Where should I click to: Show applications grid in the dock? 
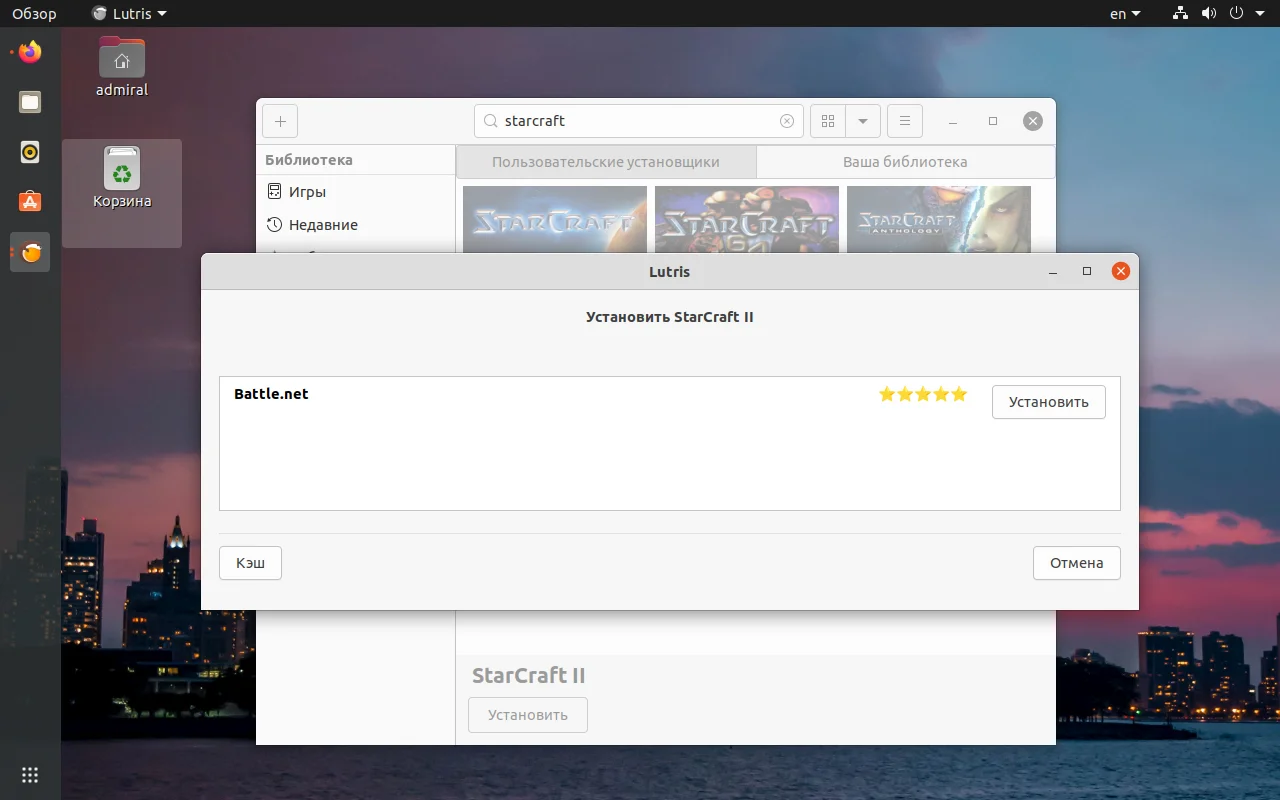(30, 775)
